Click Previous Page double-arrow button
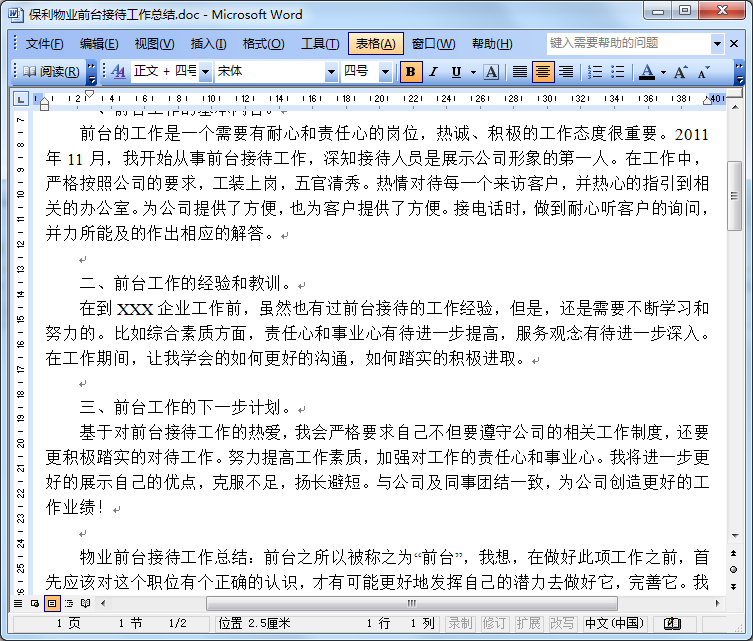The height and width of the screenshot is (641, 753). coord(734,553)
